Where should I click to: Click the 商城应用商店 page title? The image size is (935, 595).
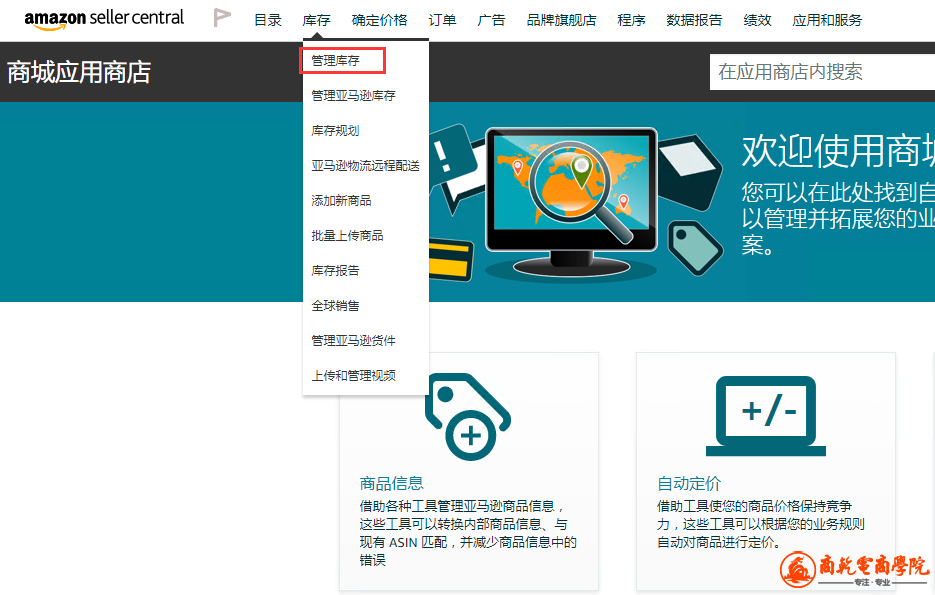pyautogui.click(x=79, y=72)
